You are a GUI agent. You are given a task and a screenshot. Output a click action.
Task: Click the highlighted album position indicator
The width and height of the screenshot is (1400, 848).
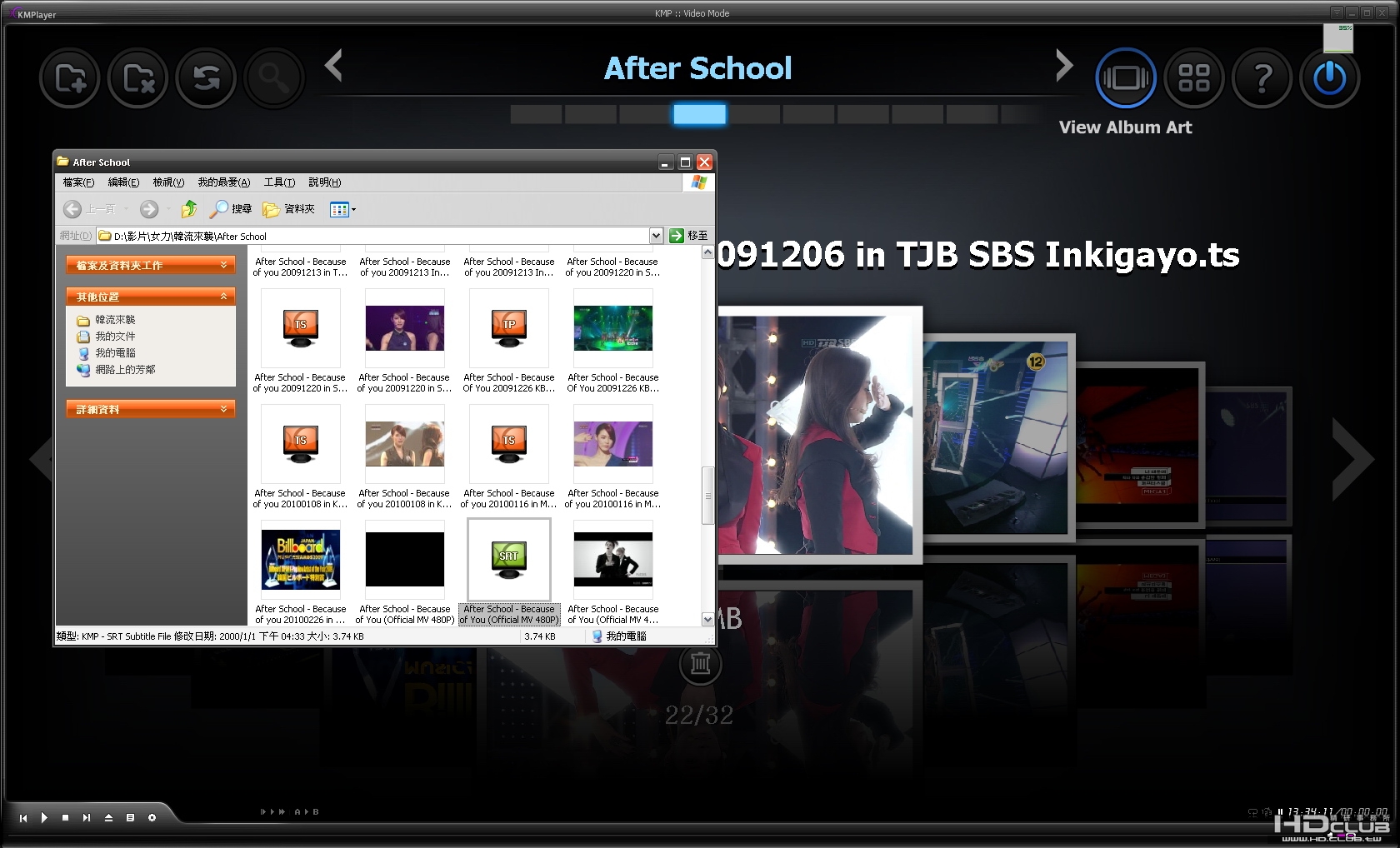pyautogui.click(x=699, y=114)
